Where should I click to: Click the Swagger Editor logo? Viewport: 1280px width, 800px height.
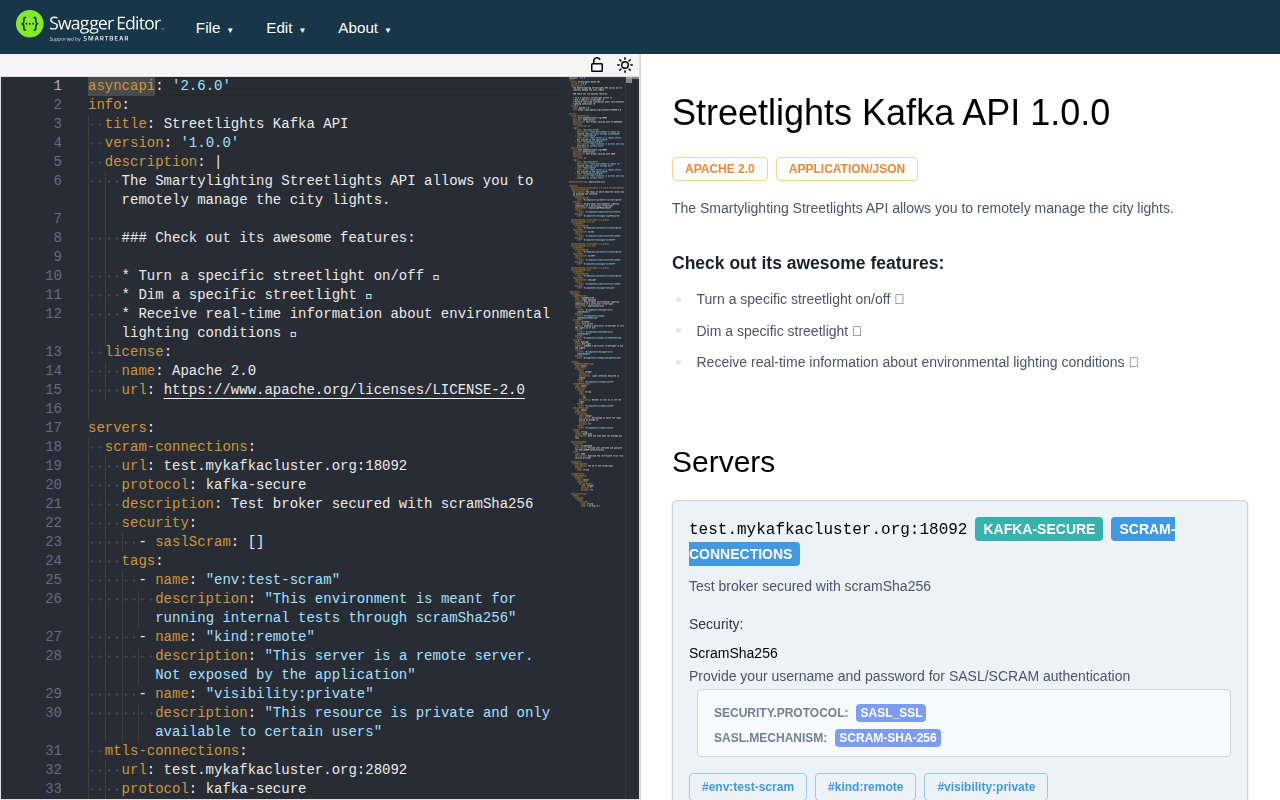point(89,25)
